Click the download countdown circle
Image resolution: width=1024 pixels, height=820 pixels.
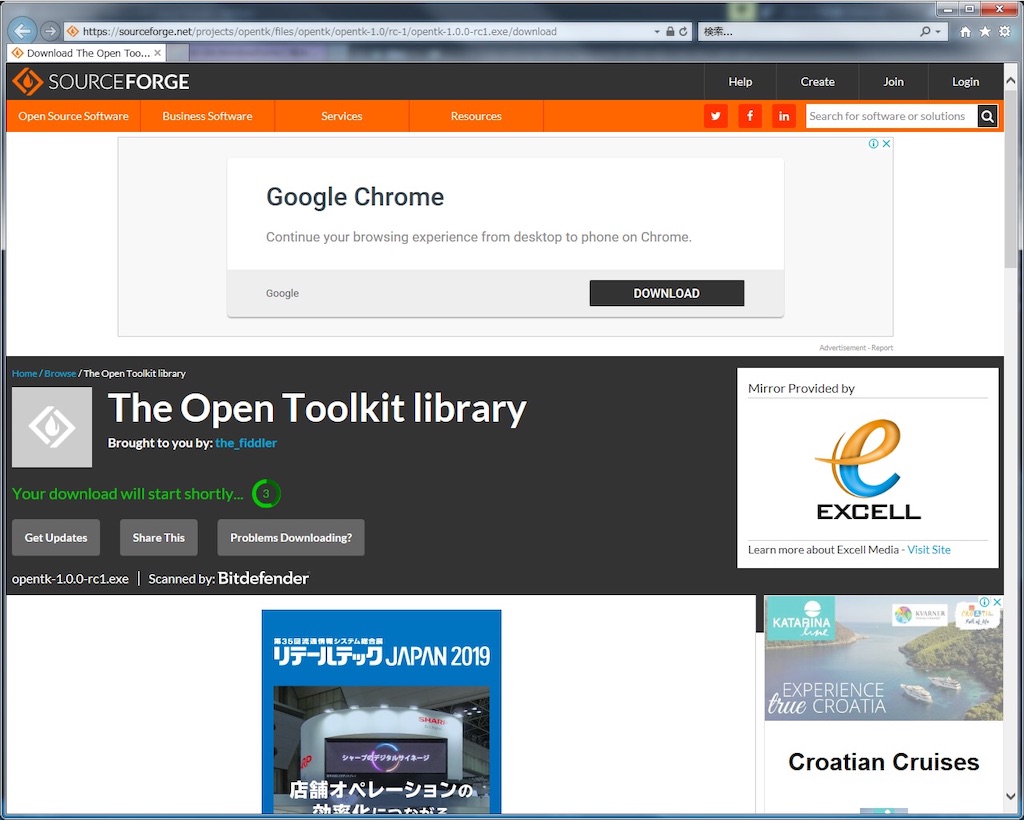click(x=266, y=494)
